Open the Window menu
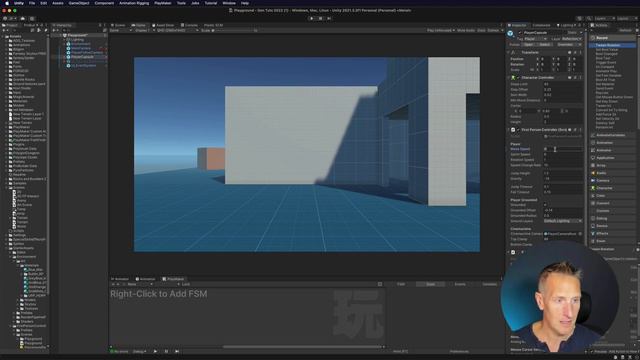The image size is (640, 360). click(x=229, y=3)
